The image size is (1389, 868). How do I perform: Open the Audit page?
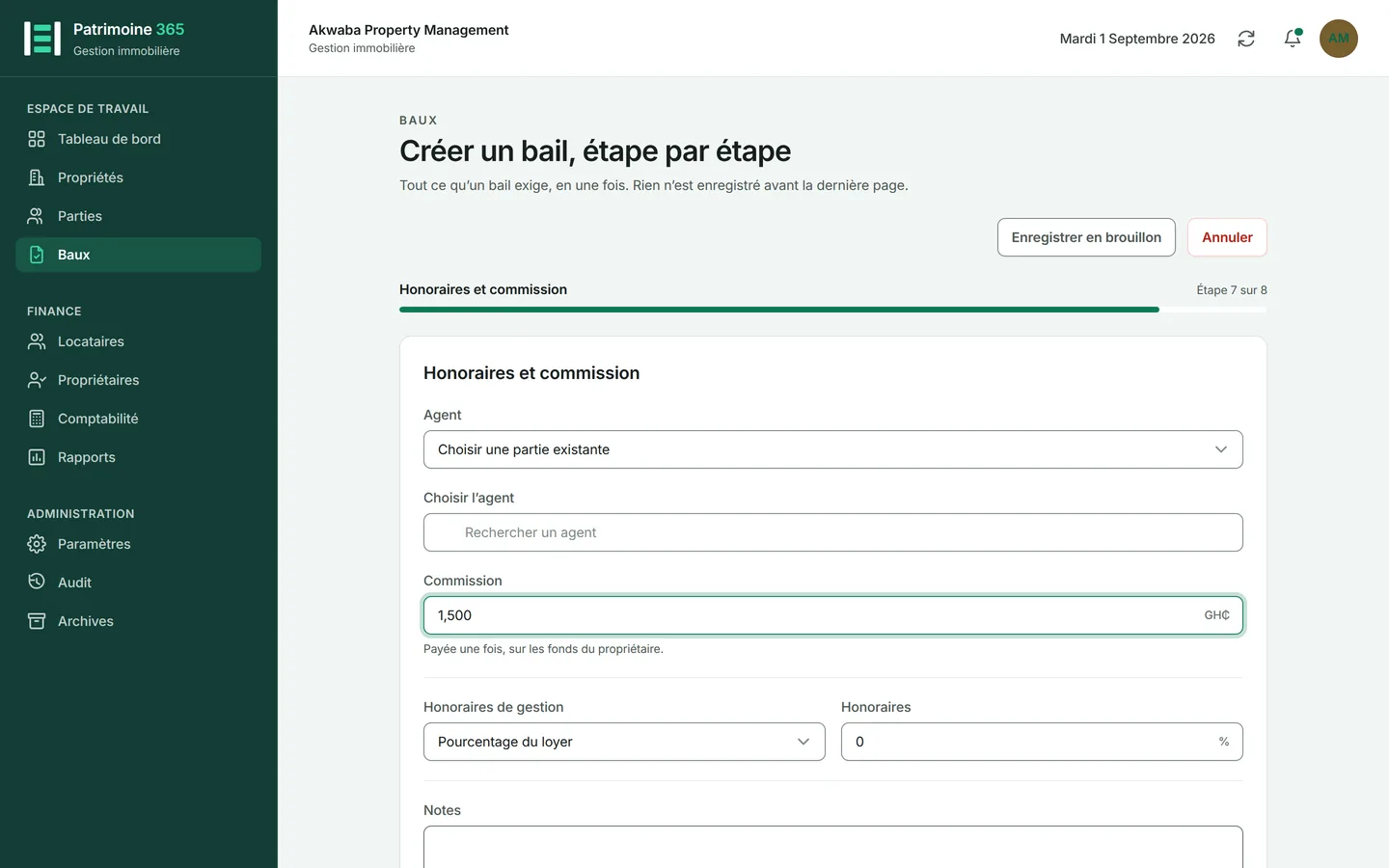tap(139, 583)
